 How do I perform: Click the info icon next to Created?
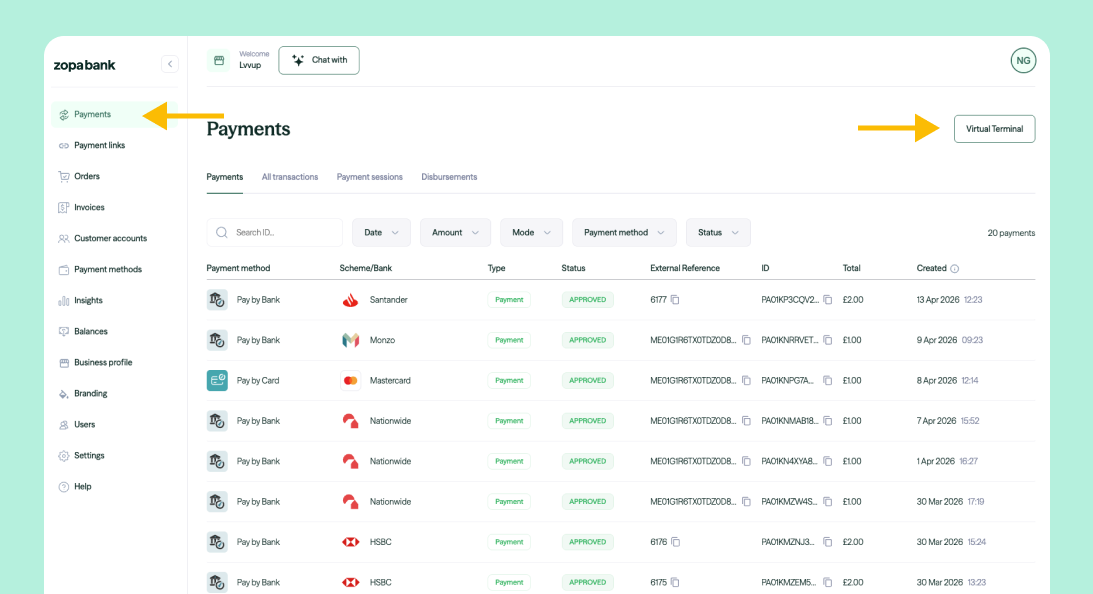[x=954, y=268]
